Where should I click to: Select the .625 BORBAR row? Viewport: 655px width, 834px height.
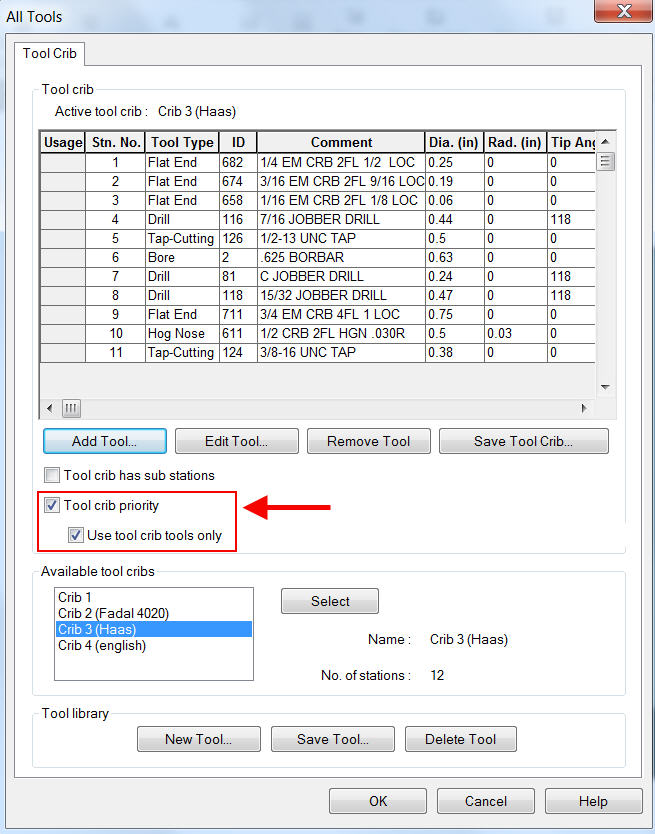pos(318,257)
